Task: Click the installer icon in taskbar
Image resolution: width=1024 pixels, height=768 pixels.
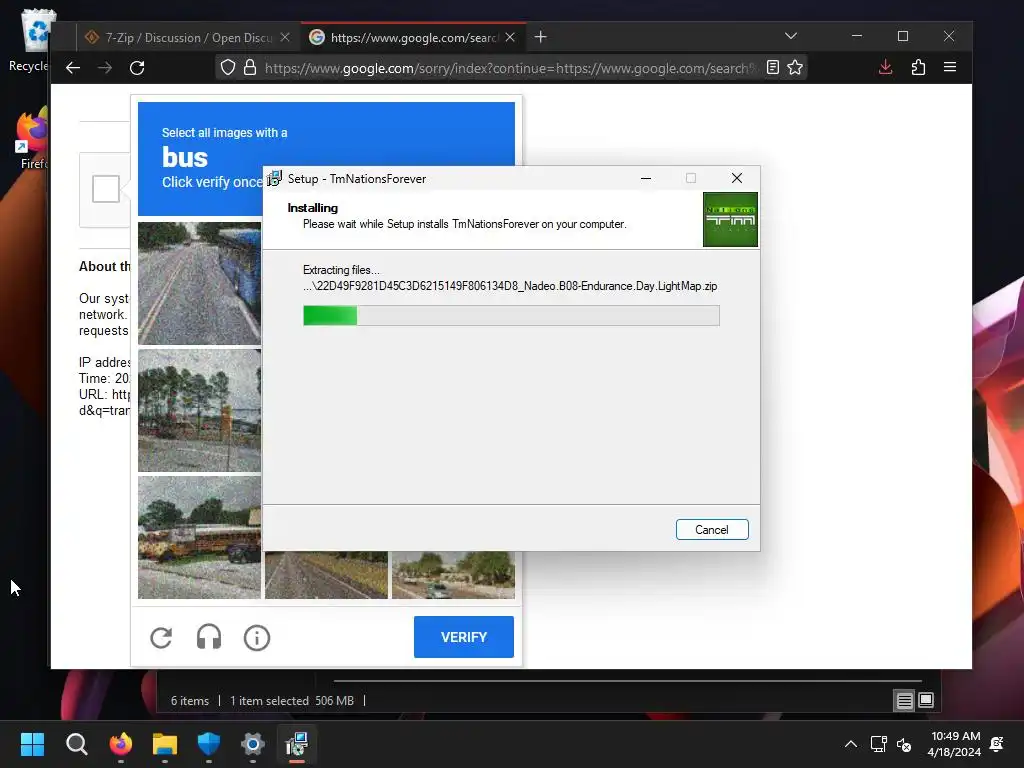Action: pos(297,744)
